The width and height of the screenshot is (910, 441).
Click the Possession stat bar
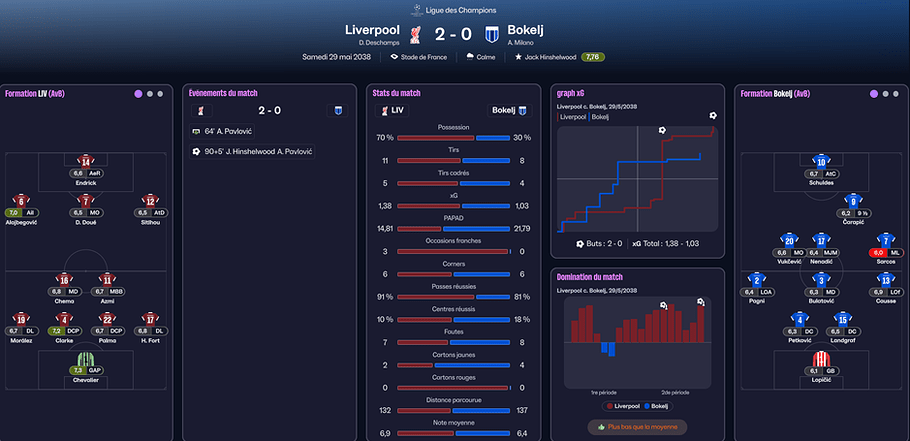[x=453, y=138]
